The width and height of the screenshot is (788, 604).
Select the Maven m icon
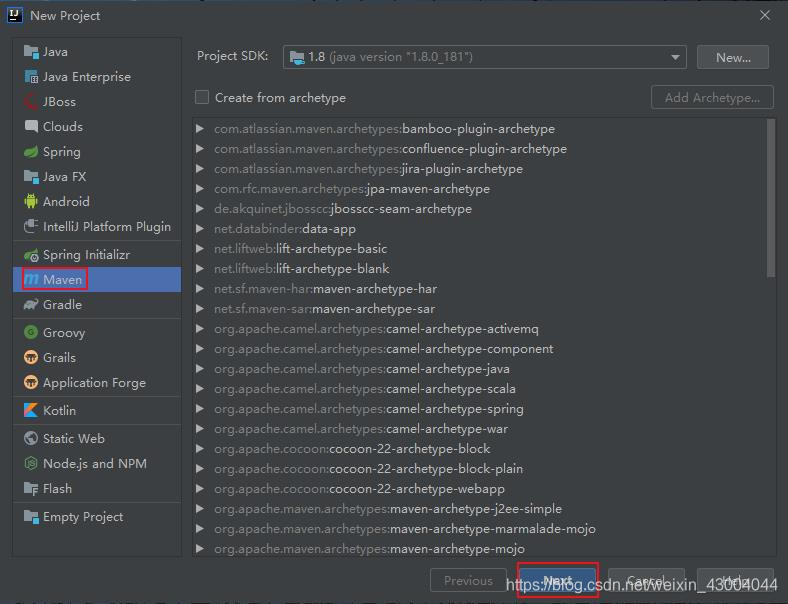coord(31,279)
